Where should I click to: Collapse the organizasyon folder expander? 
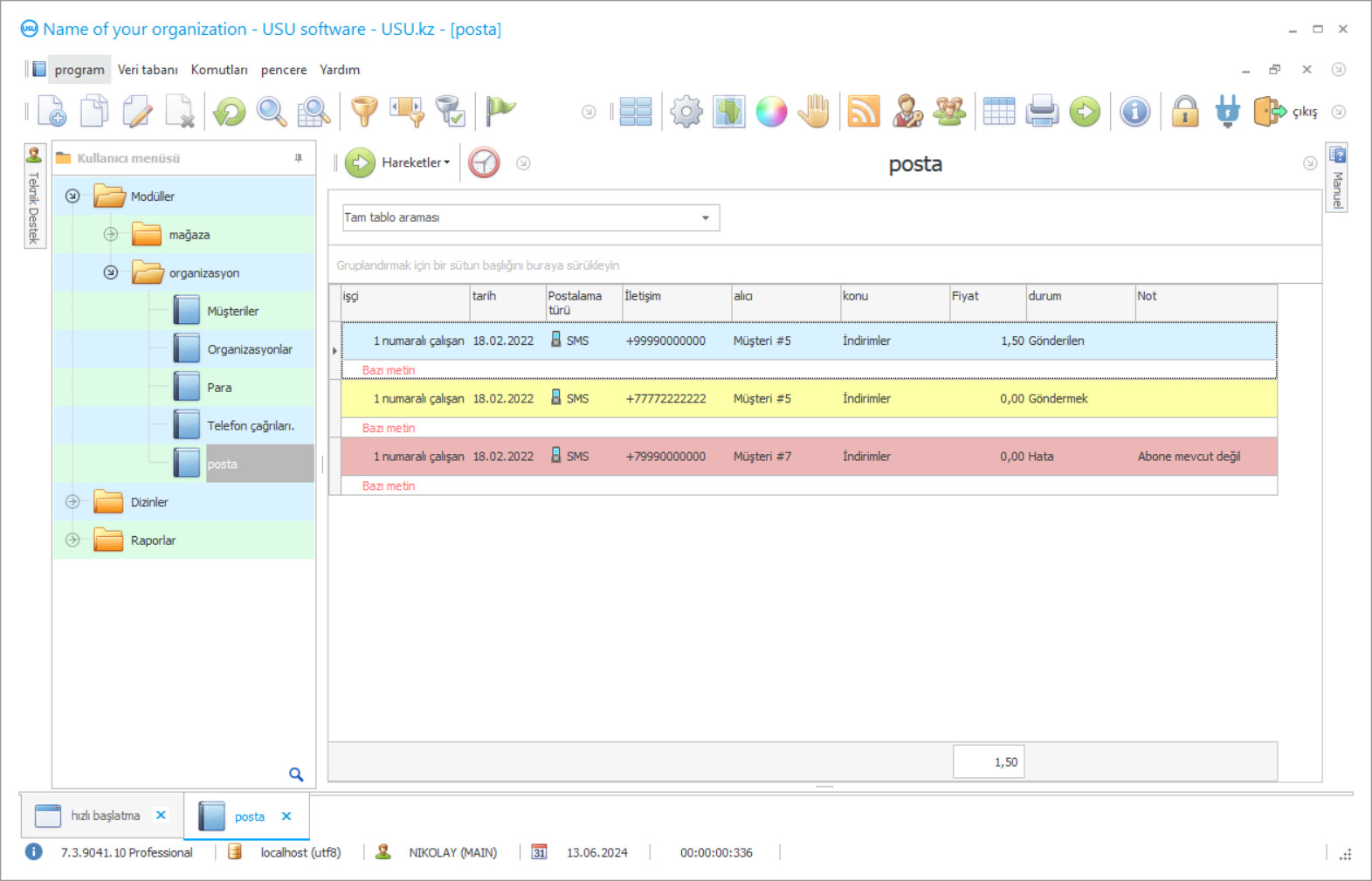click(x=110, y=272)
